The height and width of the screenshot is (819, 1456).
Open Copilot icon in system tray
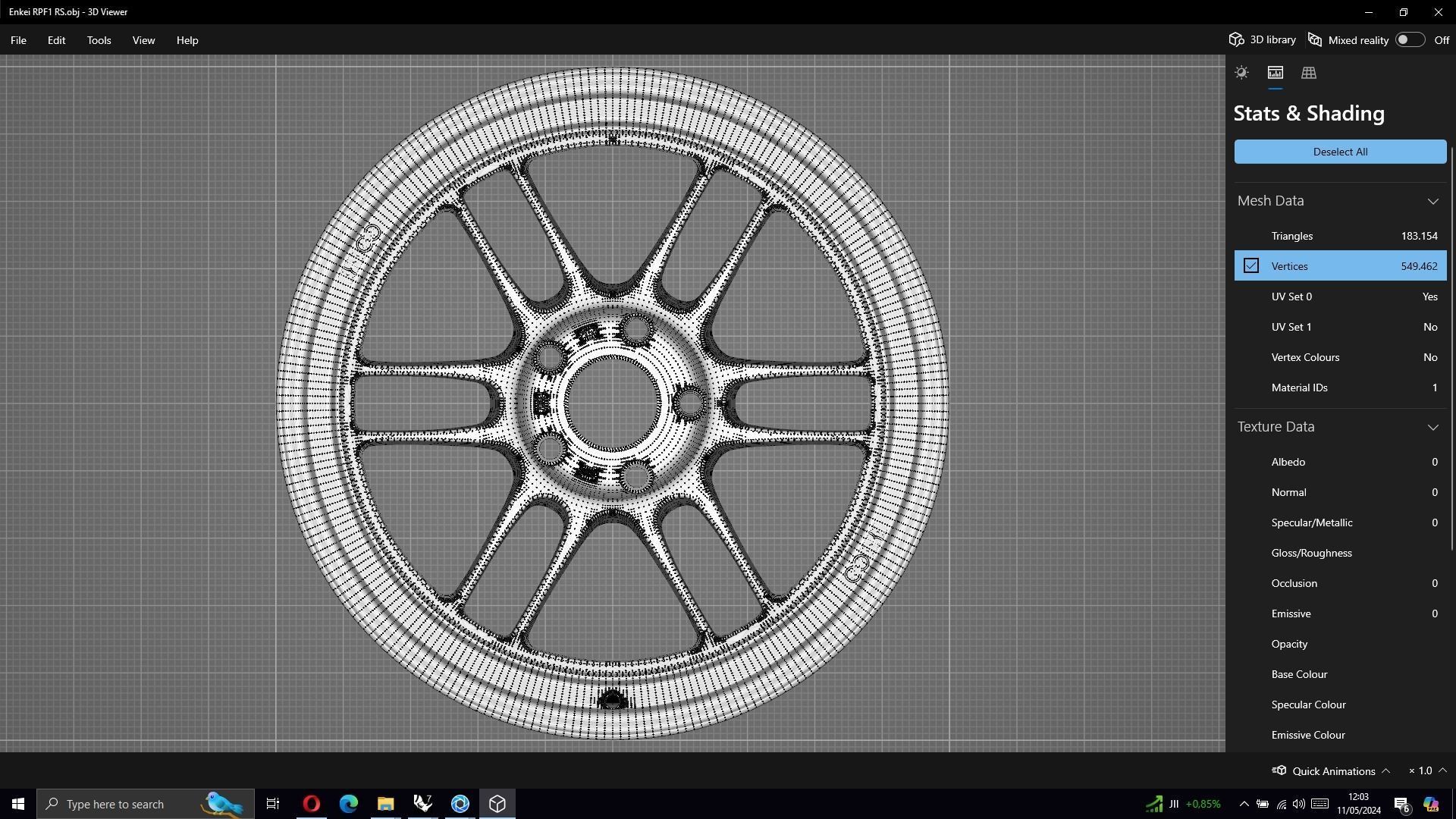1431,804
